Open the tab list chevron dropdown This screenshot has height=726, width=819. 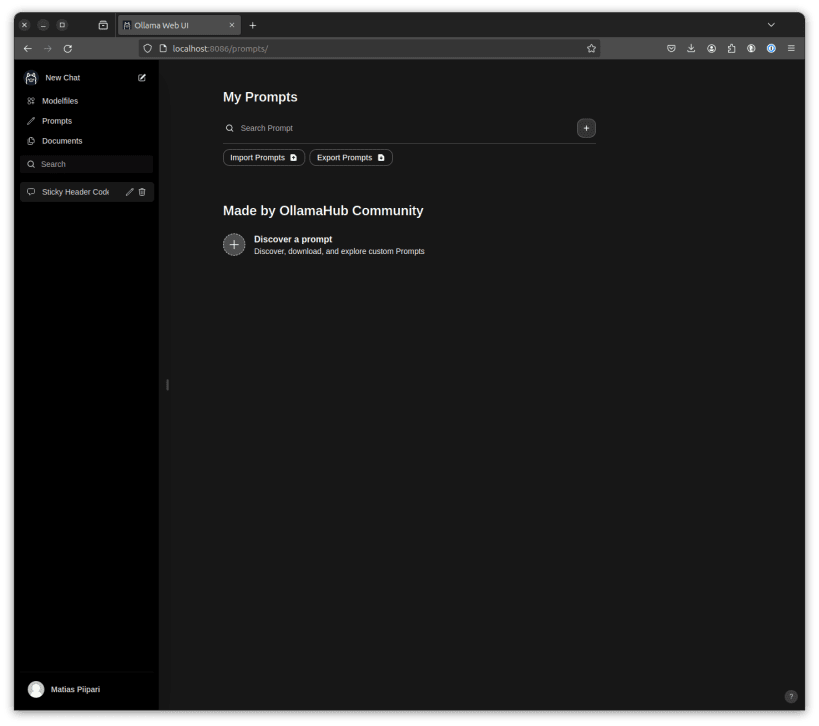pos(770,24)
